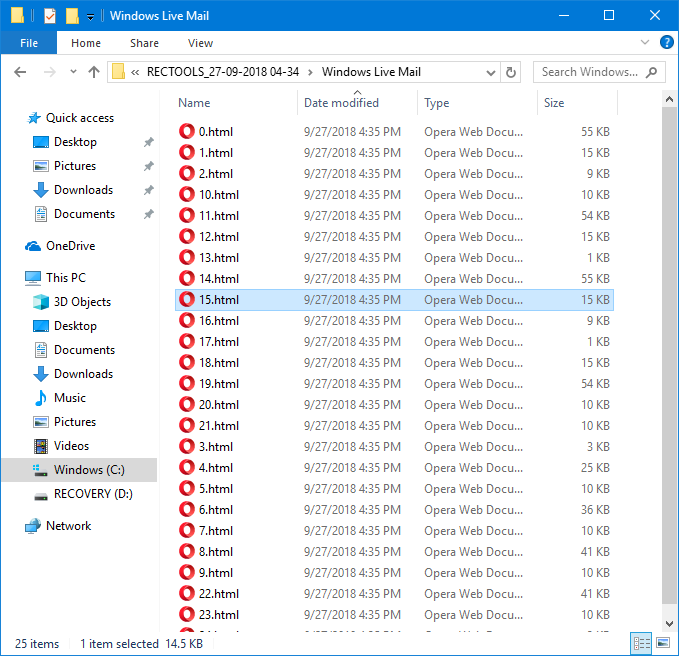Select This PC in navigation pane
The width and height of the screenshot is (679, 656).
click(x=66, y=278)
